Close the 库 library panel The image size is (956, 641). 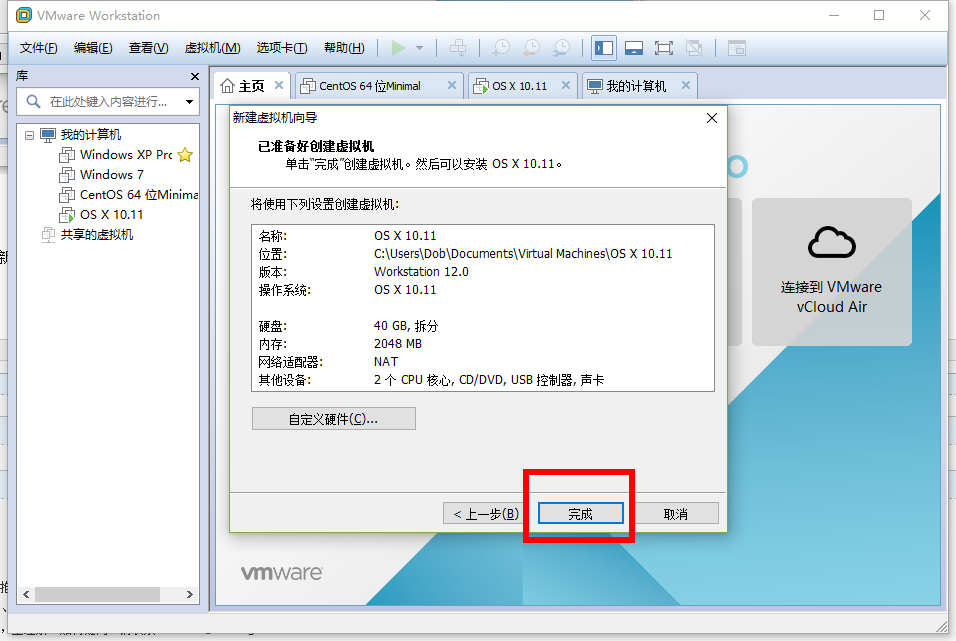(194, 76)
